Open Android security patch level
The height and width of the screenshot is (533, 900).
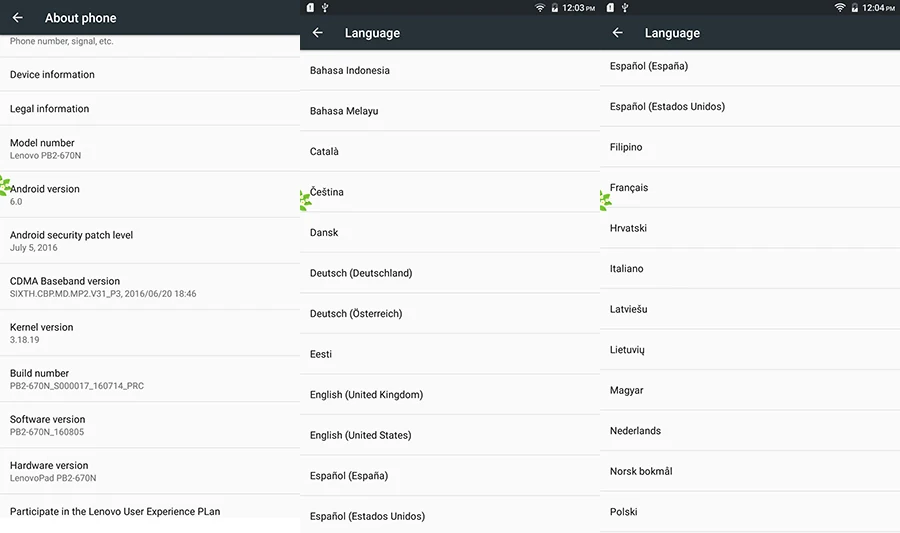150,241
